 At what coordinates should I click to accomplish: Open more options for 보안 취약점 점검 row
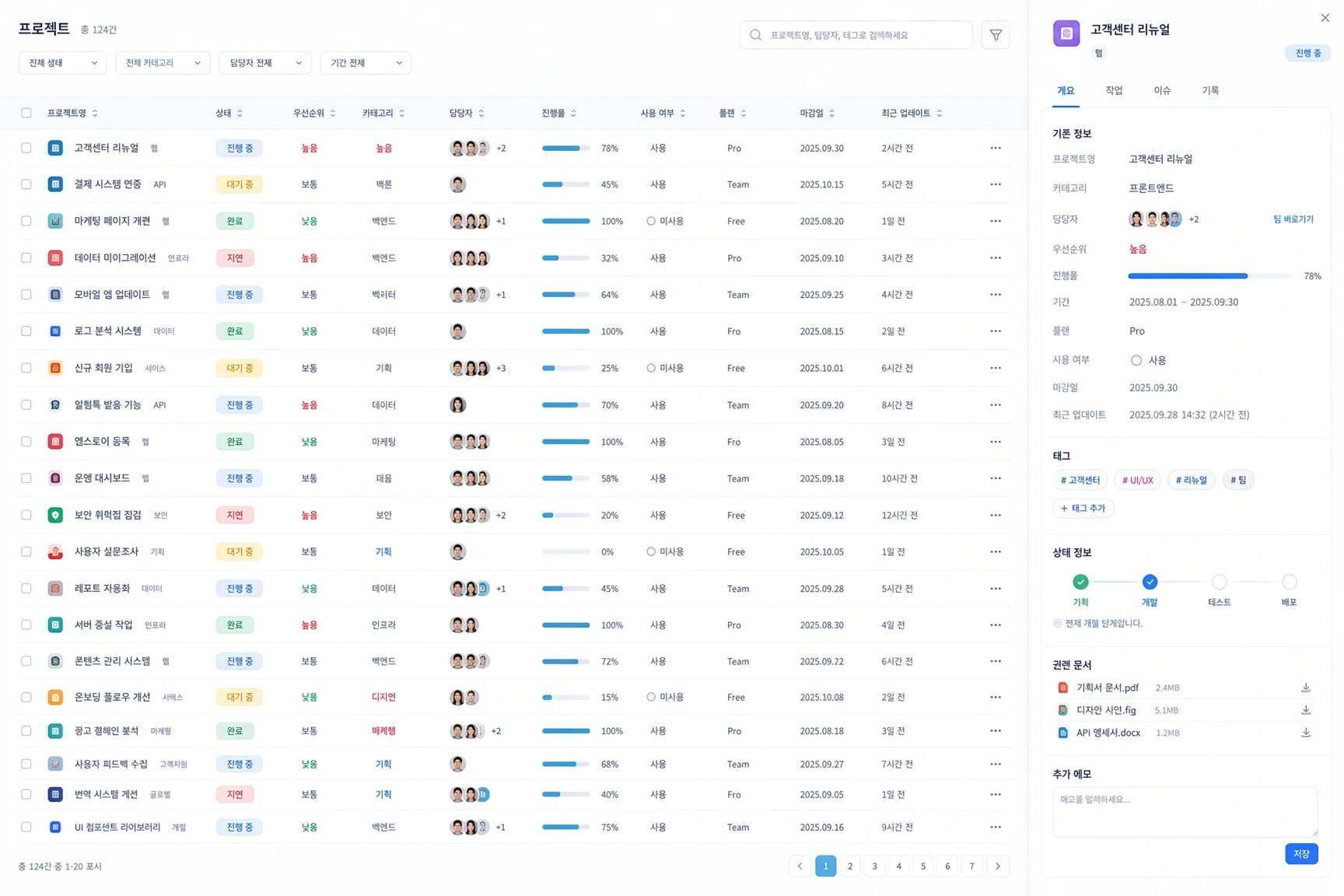point(996,515)
